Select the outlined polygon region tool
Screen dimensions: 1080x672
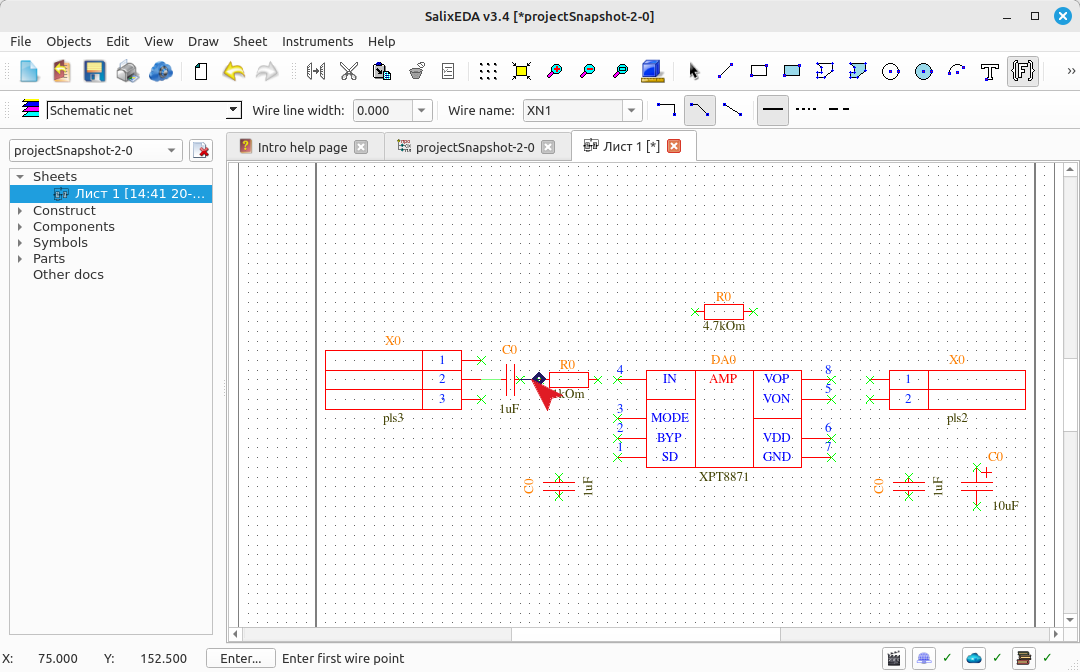coord(824,72)
